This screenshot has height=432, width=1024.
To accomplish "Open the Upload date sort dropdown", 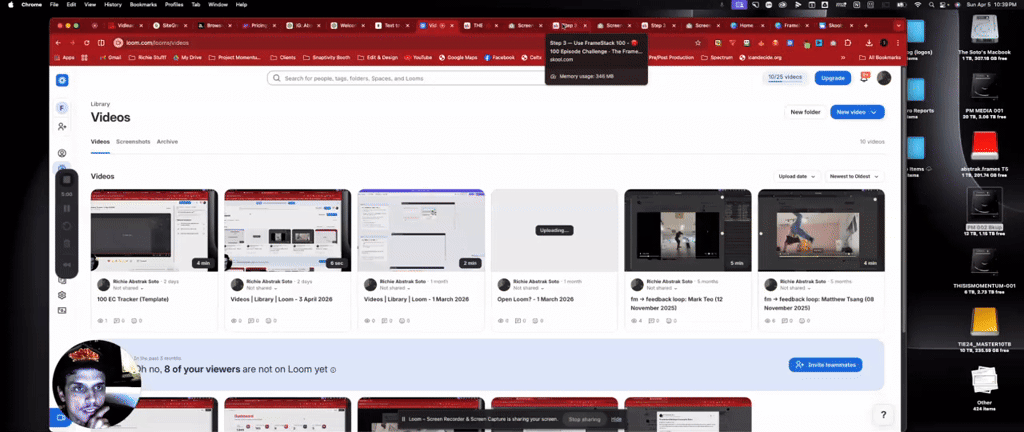I will pyautogui.click(x=797, y=176).
